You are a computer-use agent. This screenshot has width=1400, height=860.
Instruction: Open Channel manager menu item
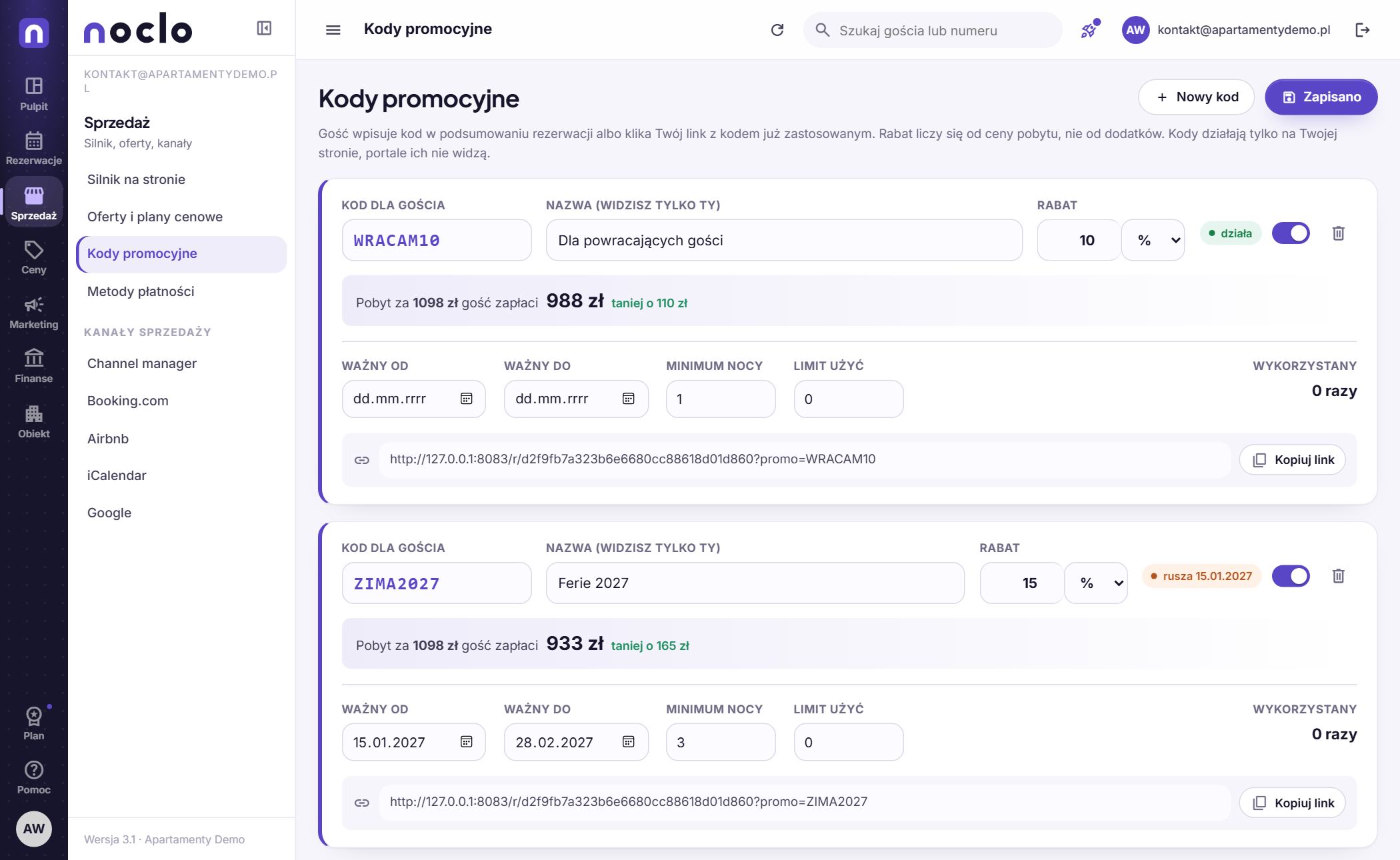[x=181, y=363]
